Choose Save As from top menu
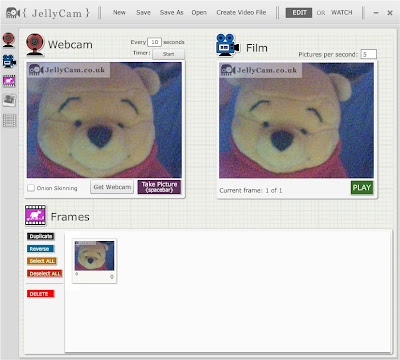 [171, 13]
